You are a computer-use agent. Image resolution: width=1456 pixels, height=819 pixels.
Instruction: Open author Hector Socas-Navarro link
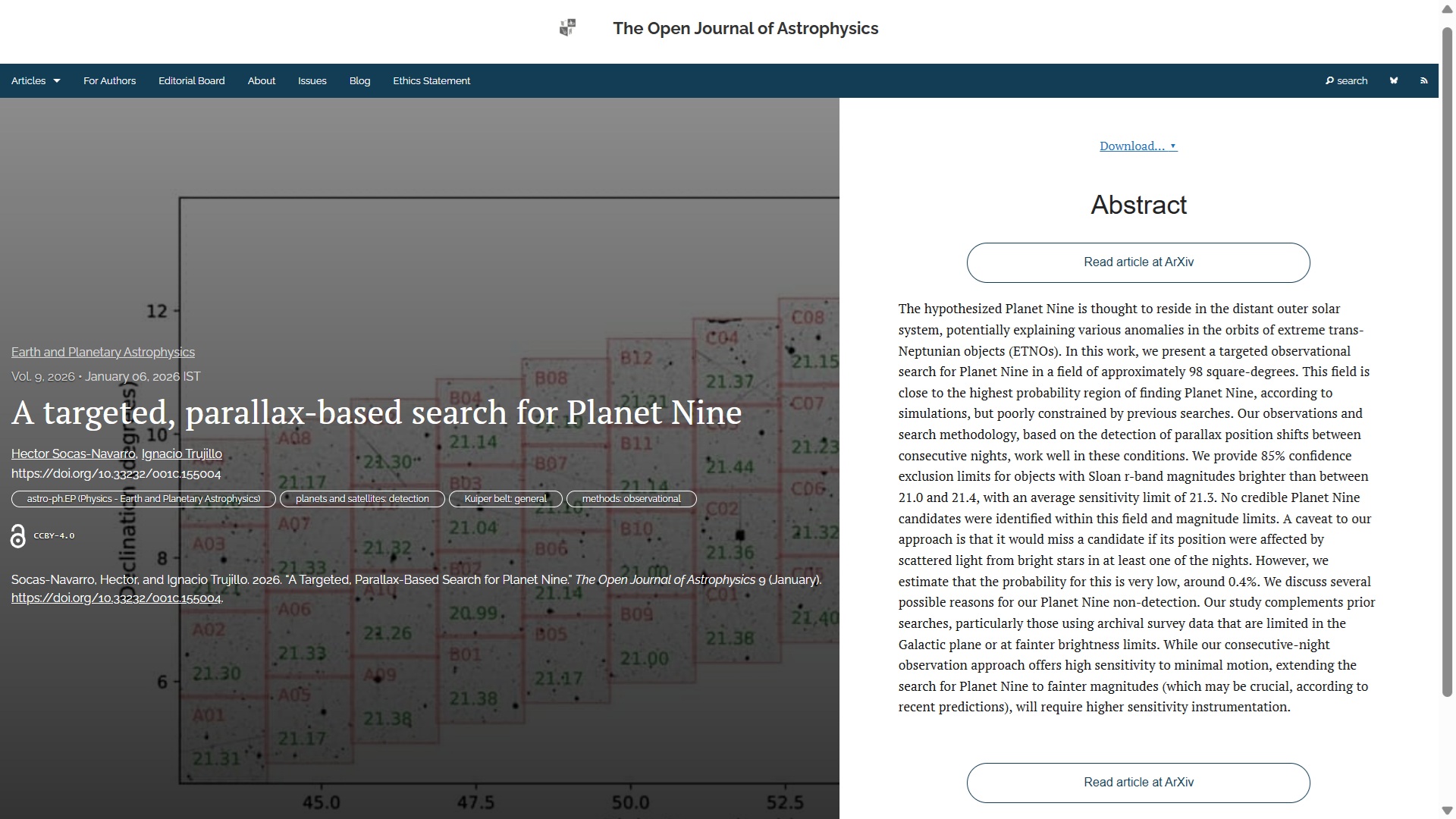(x=73, y=453)
